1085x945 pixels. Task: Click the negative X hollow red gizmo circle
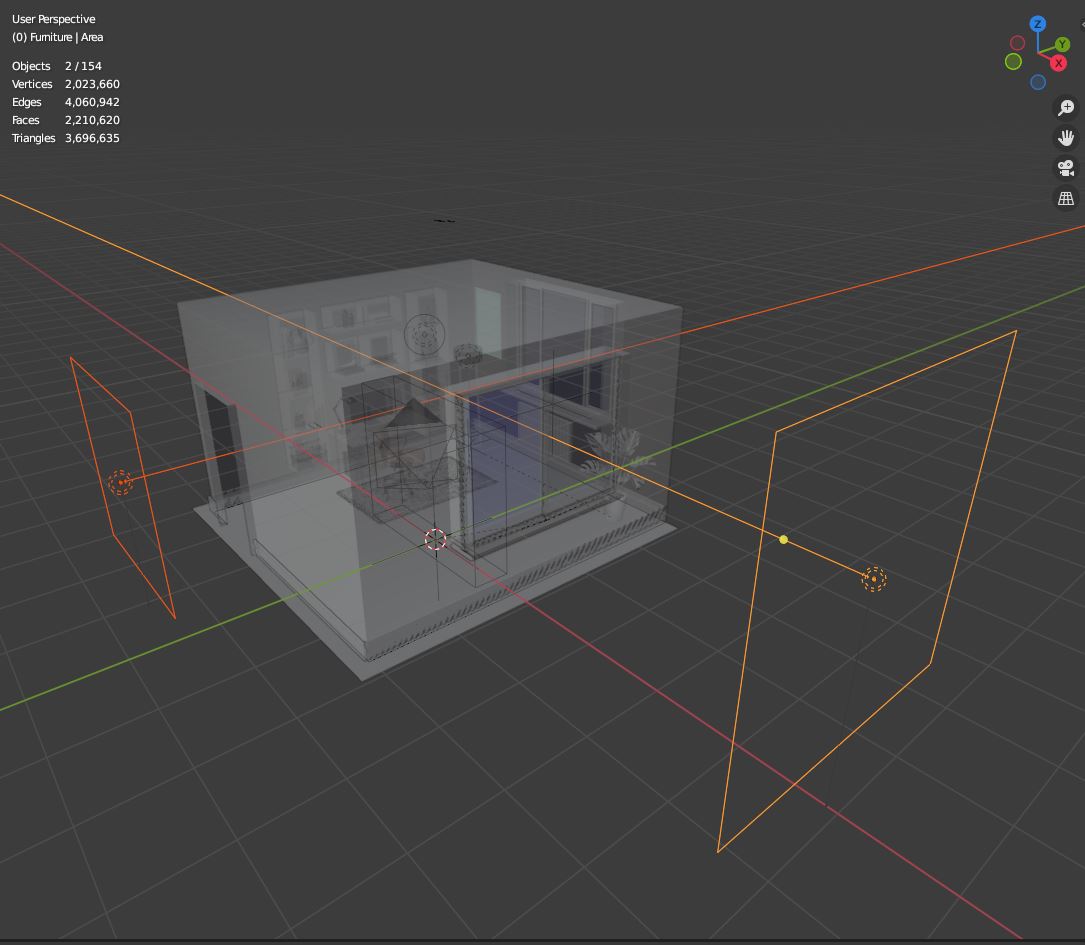(x=1017, y=44)
